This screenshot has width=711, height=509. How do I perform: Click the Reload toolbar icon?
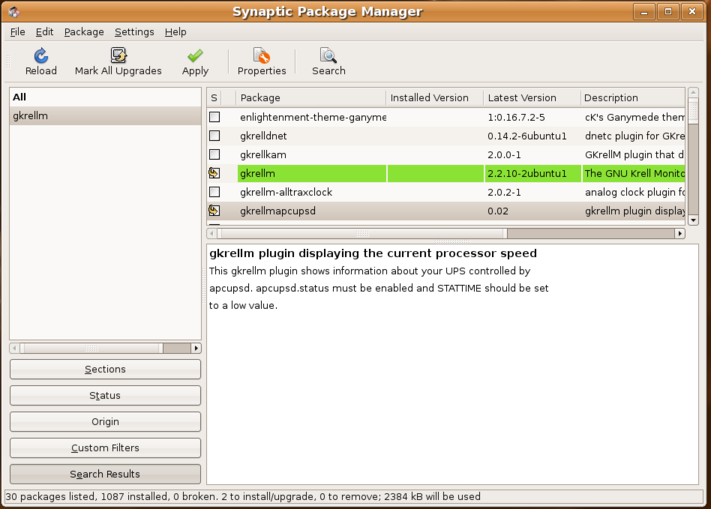point(41,56)
